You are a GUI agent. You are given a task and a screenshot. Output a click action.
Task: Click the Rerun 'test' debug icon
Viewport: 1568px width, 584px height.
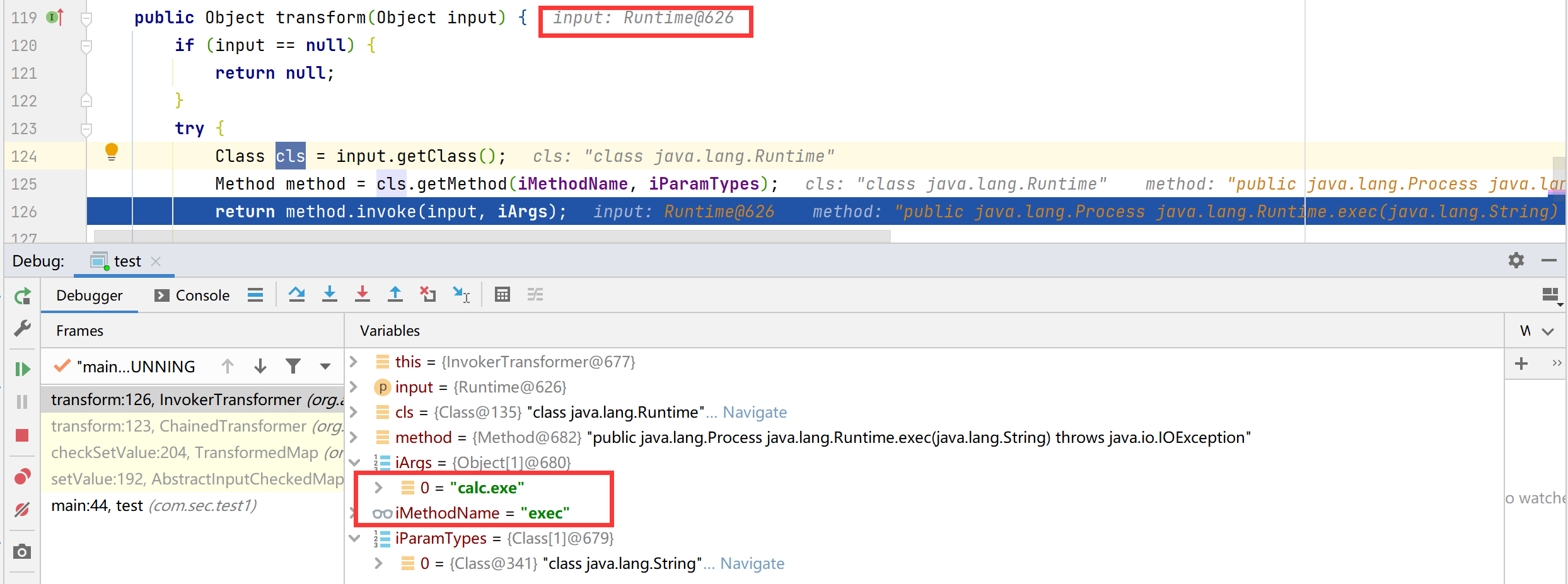click(23, 296)
